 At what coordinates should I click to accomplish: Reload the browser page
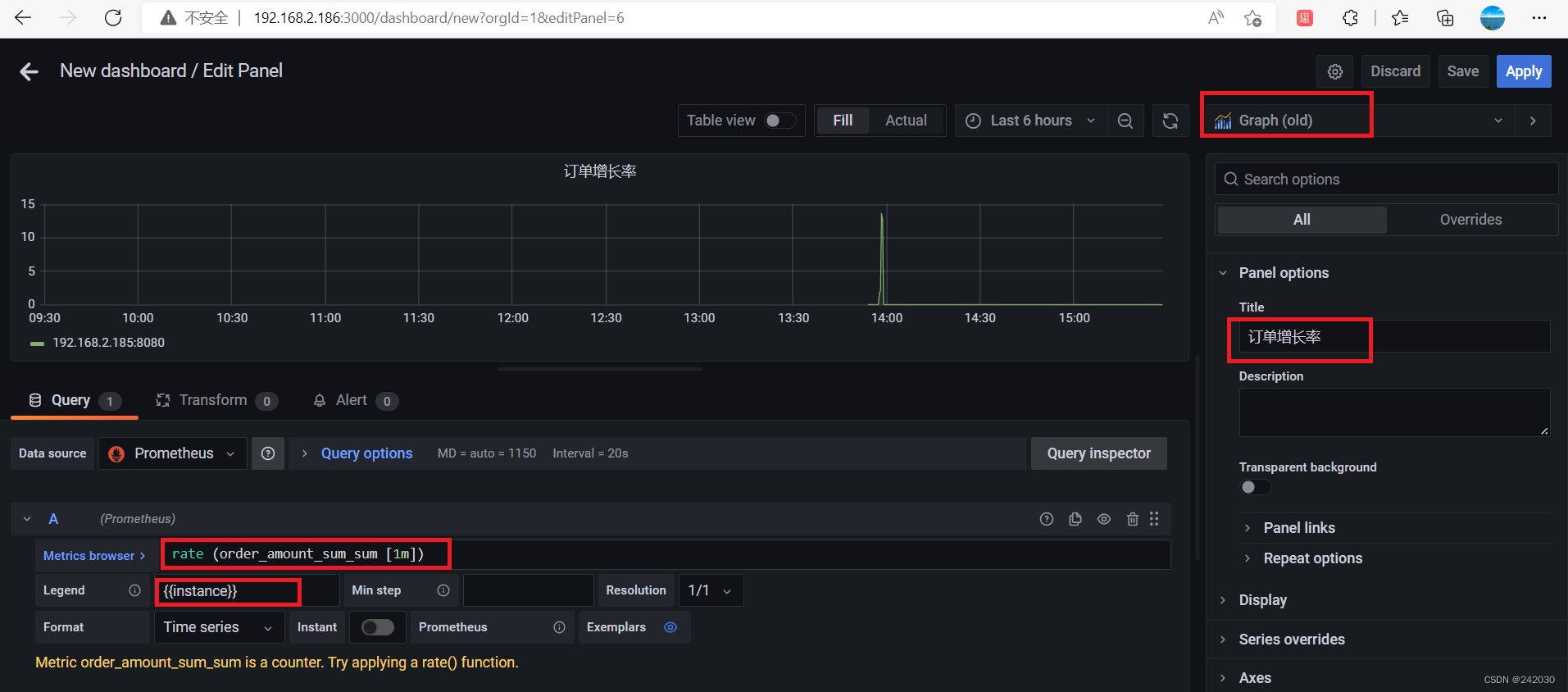[113, 18]
